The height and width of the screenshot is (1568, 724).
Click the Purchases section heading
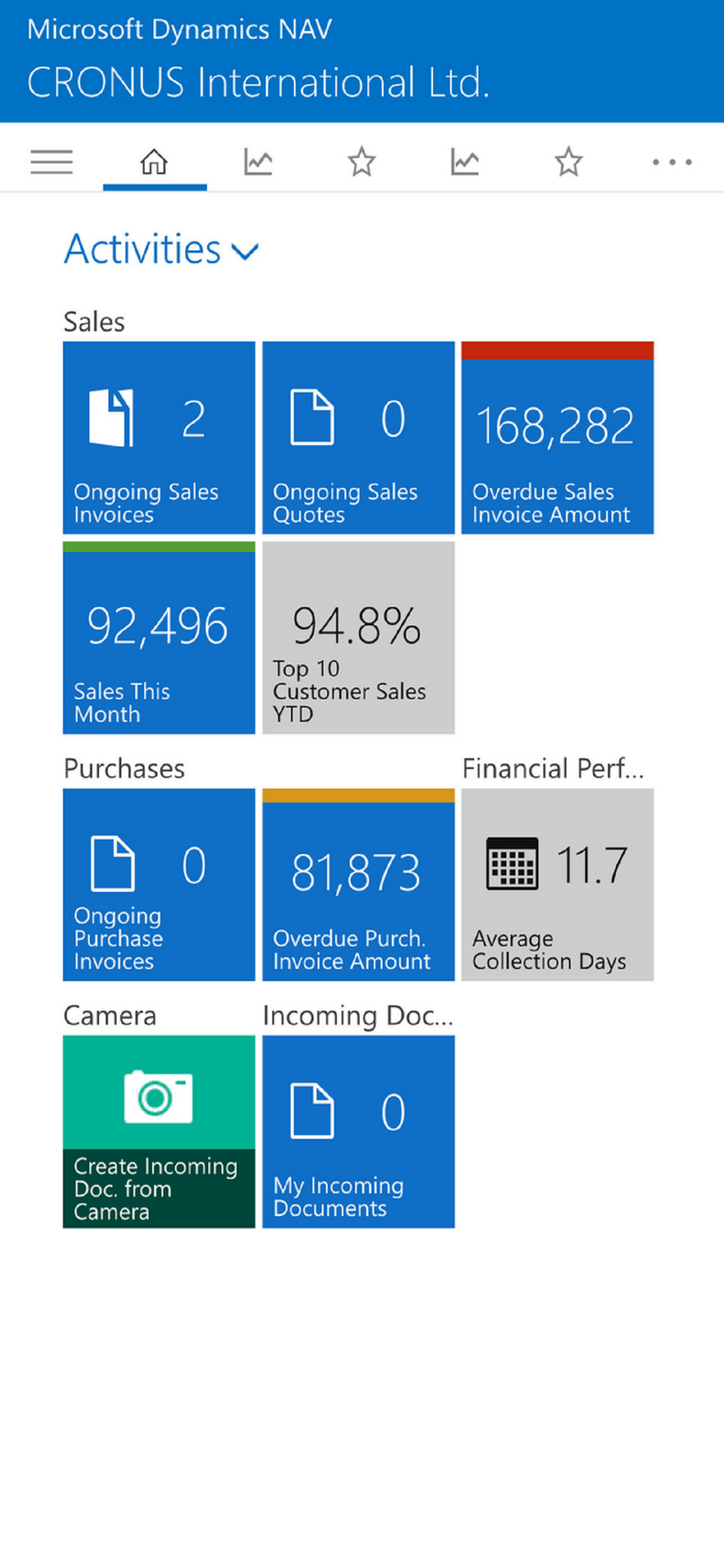(124, 768)
